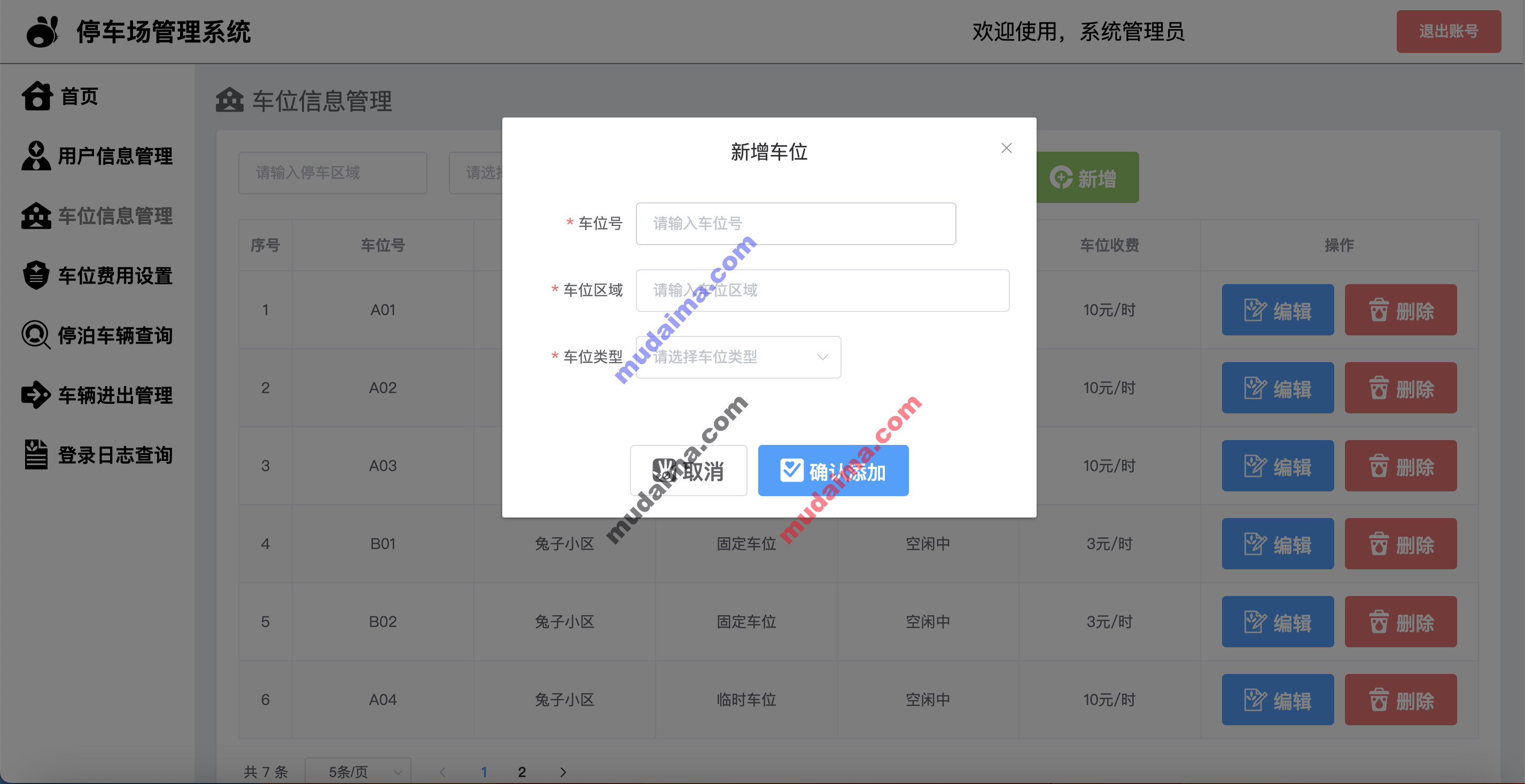This screenshot has width=1525, height=784.
Task: Edit row A01 with 编辑 button
Action: coord(1278,310)
